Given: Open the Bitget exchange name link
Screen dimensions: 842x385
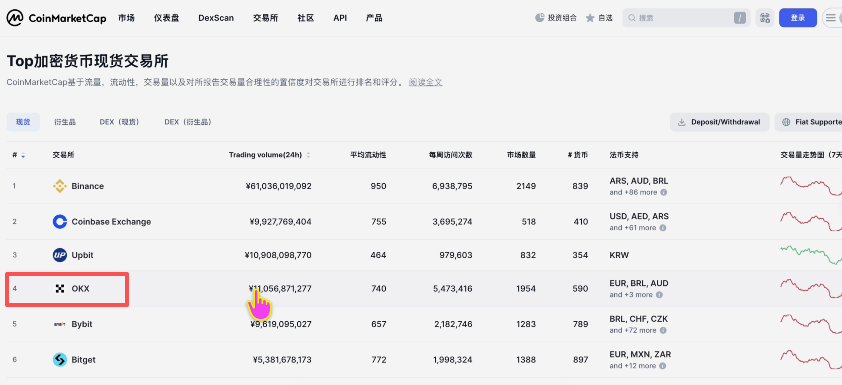Looking at the screenshot, I should click(83, 360).
